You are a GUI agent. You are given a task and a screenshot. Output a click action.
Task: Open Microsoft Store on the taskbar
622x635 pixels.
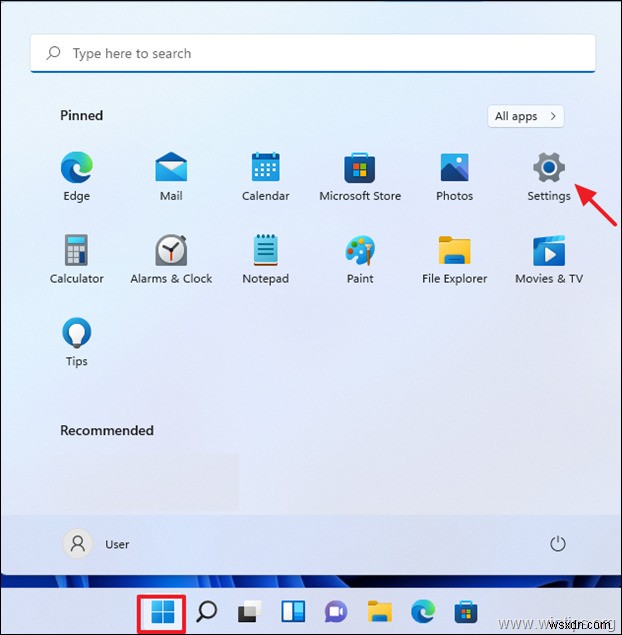[x=466, y=612]
